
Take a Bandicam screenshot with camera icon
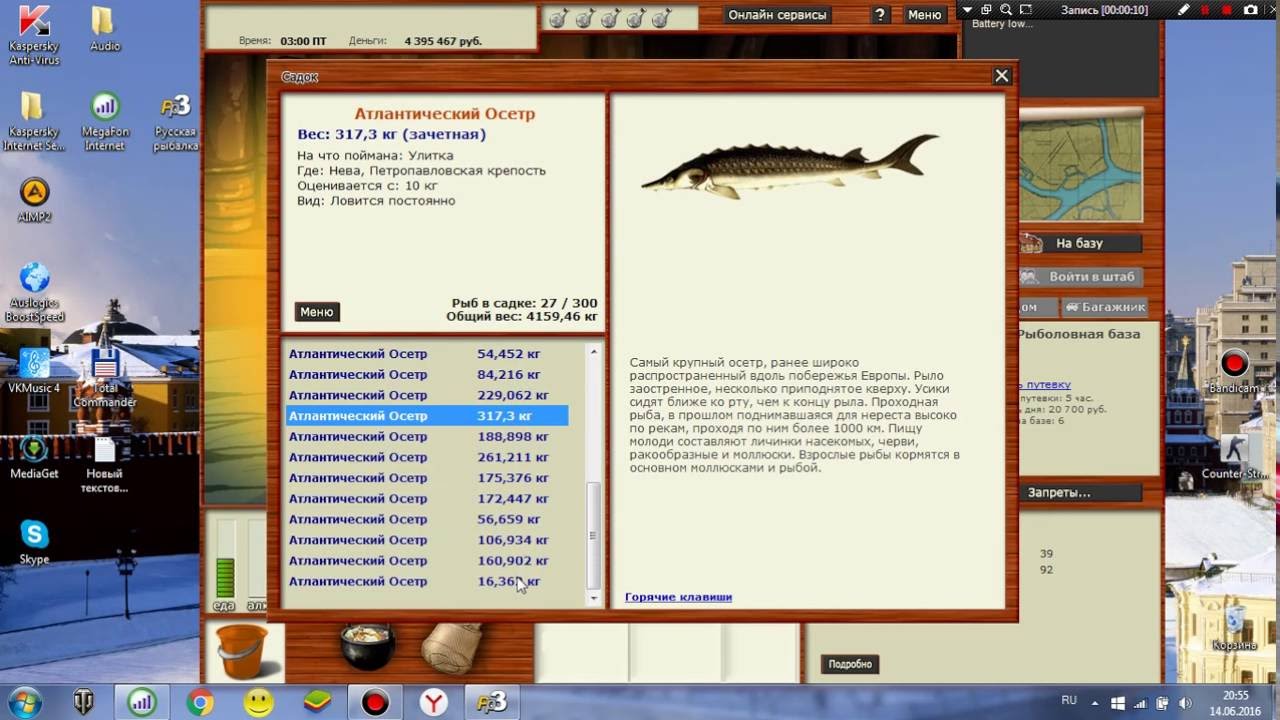[1250, 9]
